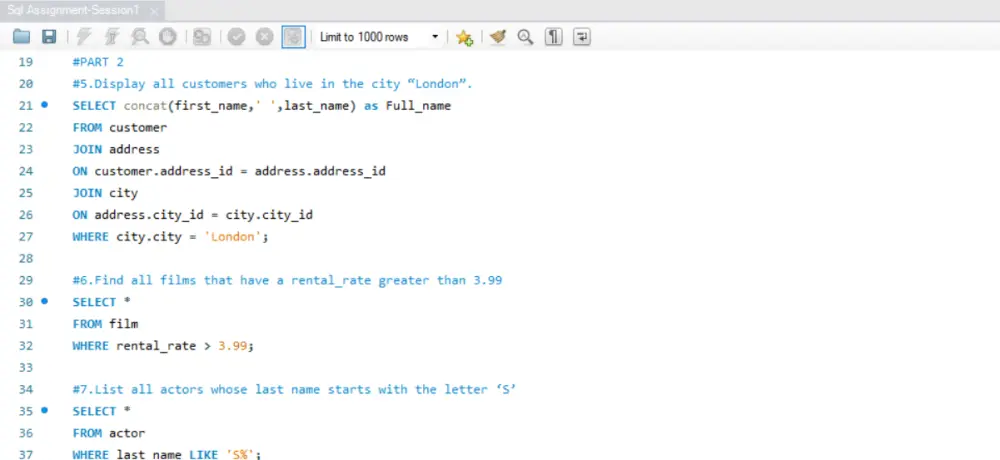Viewport: 1000px width, 460px height.
Task: Click the address.city_id = city.city_id line
Action: [193, 215]
